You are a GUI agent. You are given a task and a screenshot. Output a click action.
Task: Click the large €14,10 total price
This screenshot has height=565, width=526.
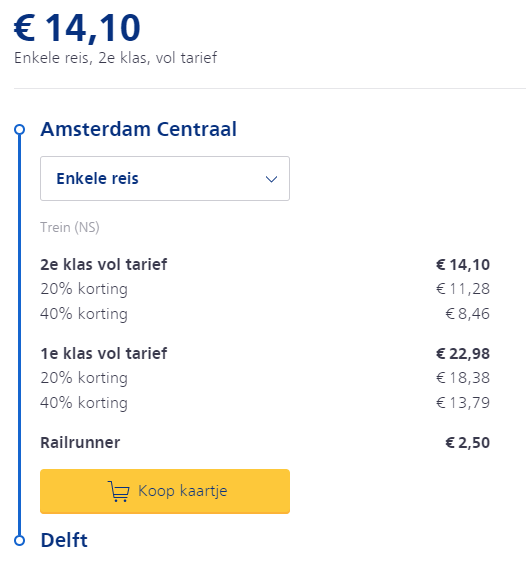pos(77,28)
